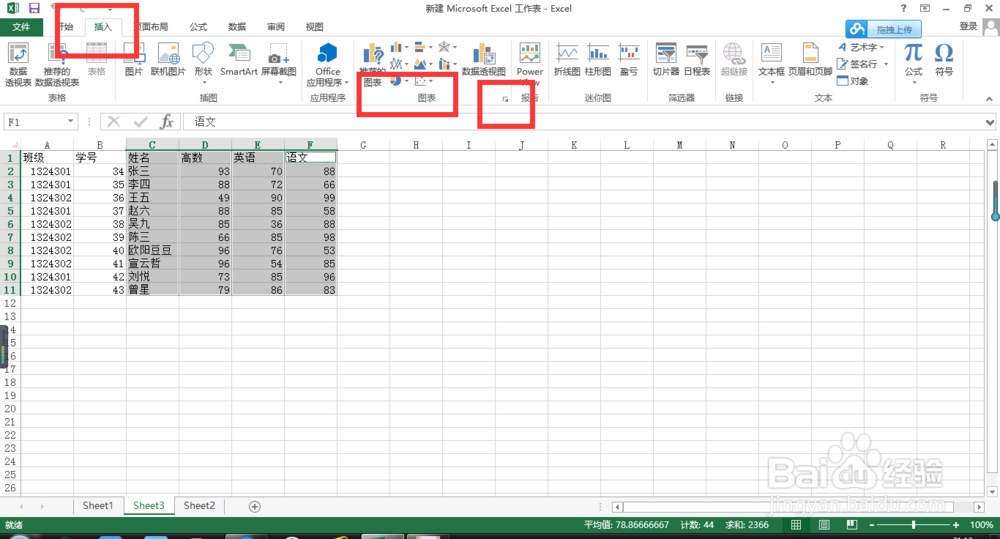The width and height of the screenshot is (1000, 539).
Task: Open ribbon display options
Action: pos(925,8)
